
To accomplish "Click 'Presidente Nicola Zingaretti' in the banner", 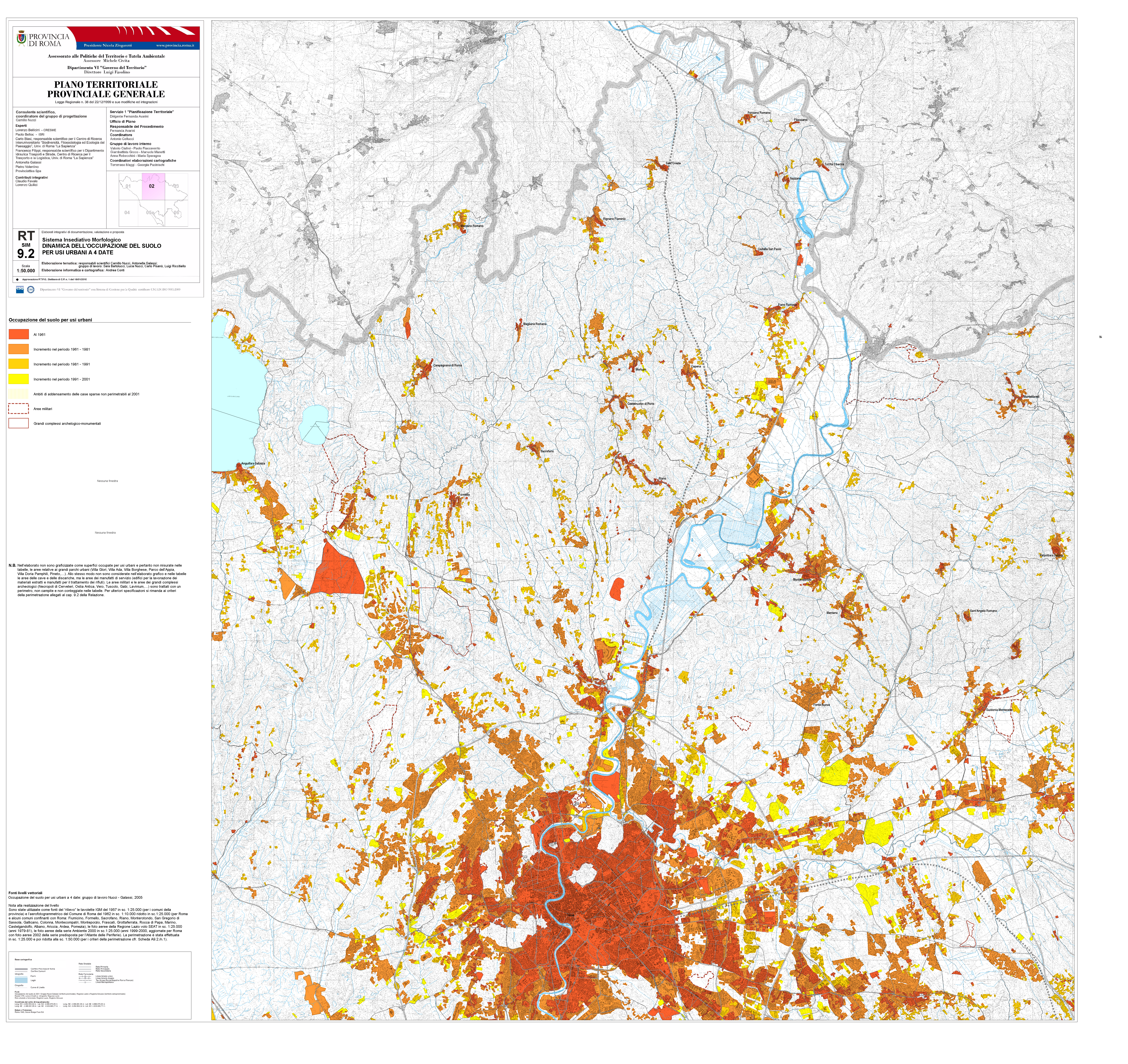I will [x=108, y=45].
